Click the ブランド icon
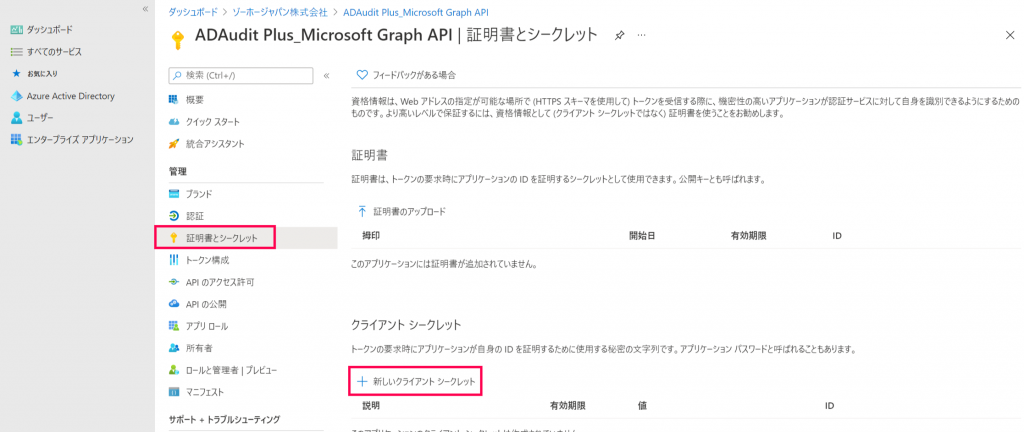Viewport: 1024px width, 432px height. pos(174,194)
